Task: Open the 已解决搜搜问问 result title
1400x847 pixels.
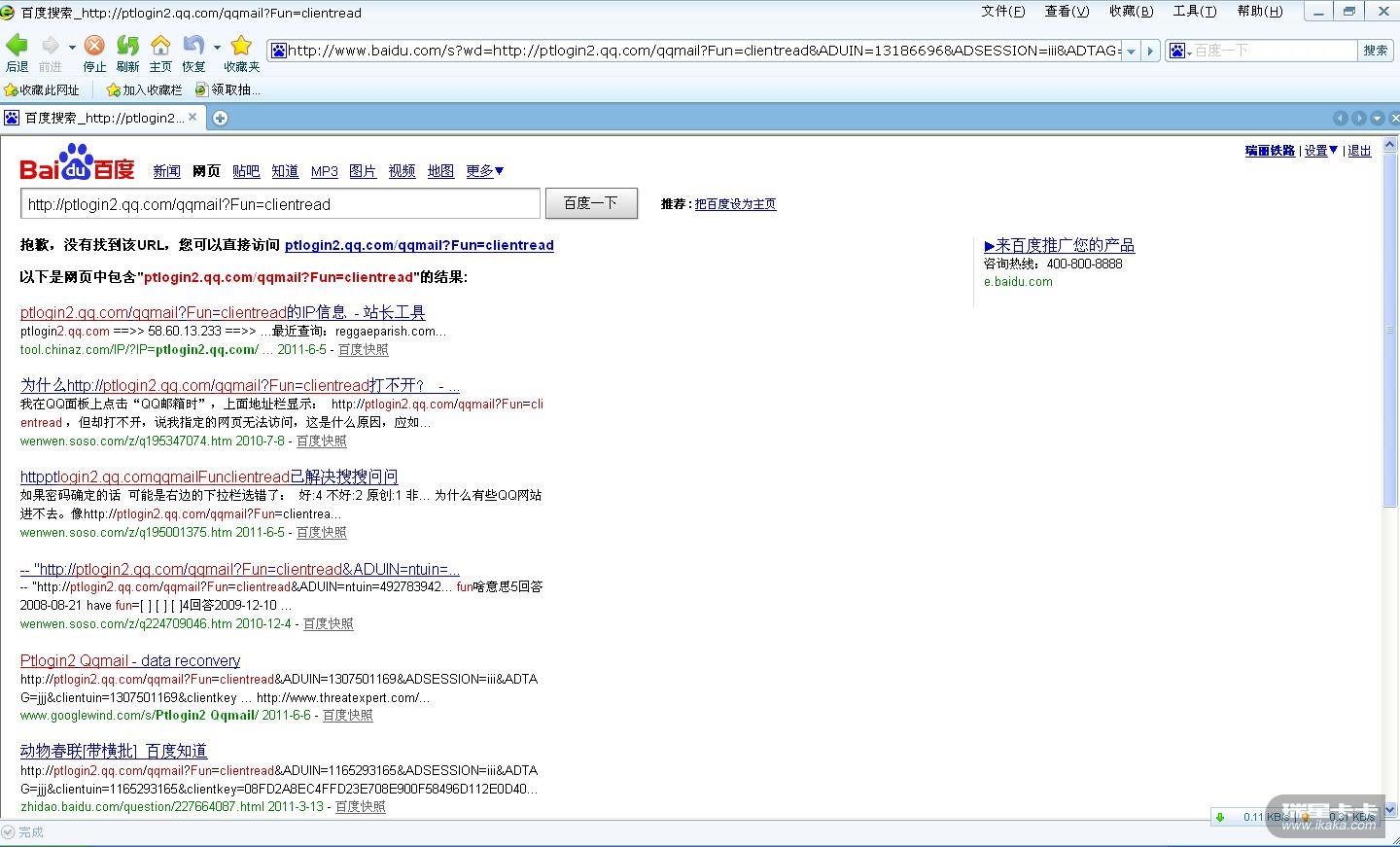Action: click(209, 476)
